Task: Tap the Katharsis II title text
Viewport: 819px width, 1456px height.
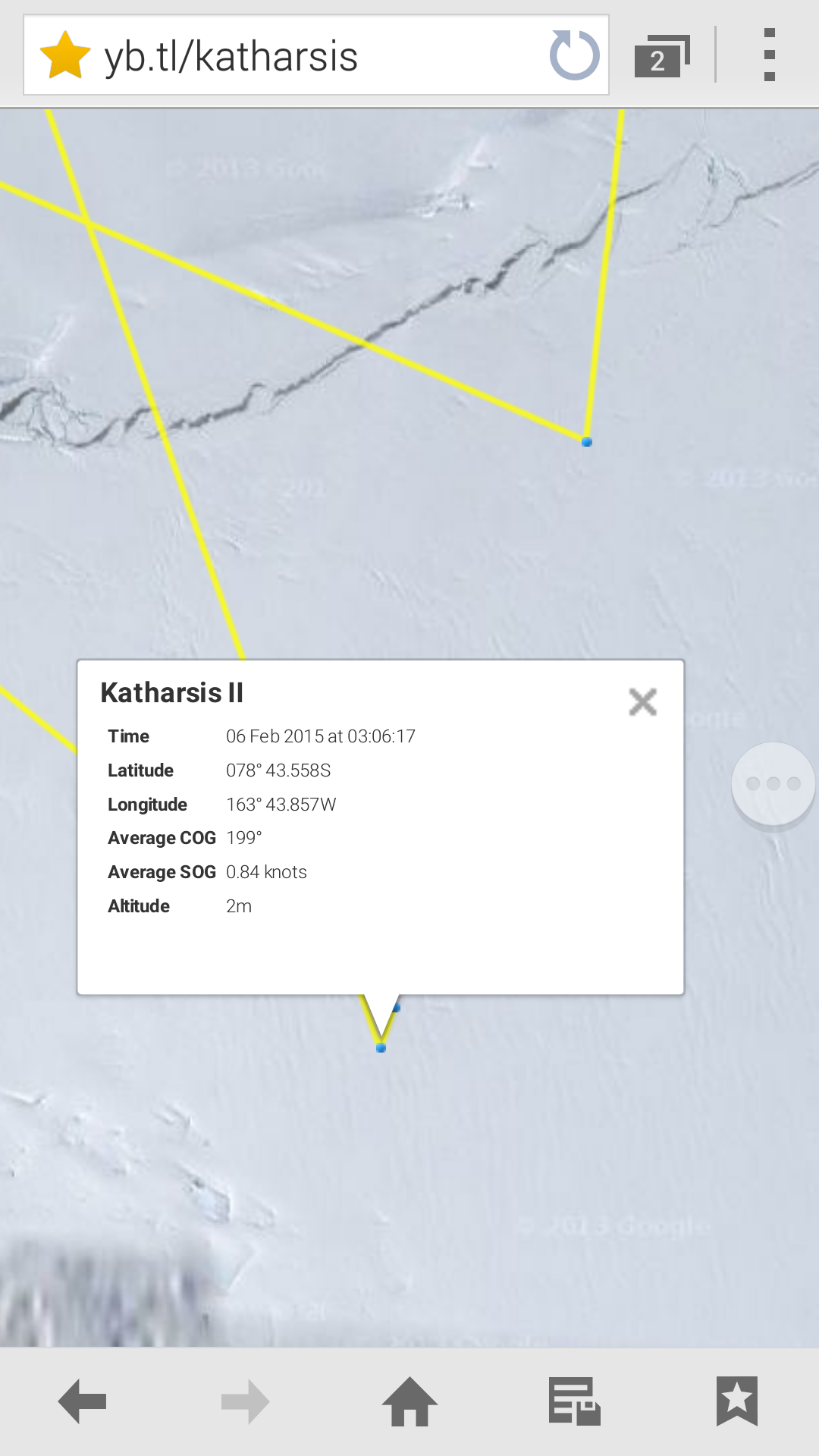Action: tap(172, 693)
